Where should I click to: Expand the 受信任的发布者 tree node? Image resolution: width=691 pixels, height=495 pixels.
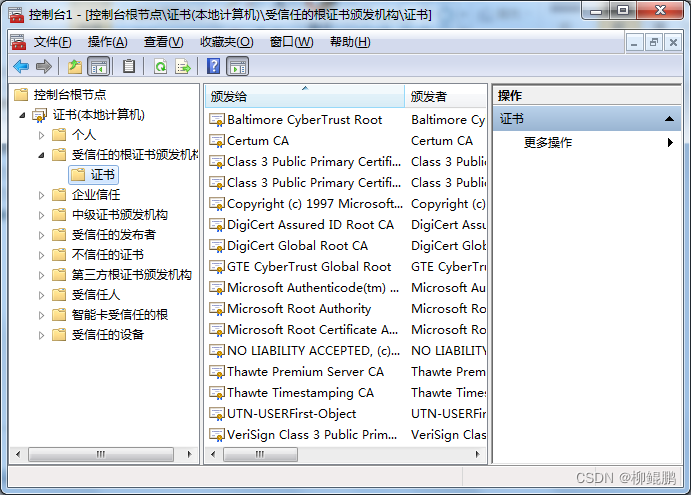(x=41, y=235)
